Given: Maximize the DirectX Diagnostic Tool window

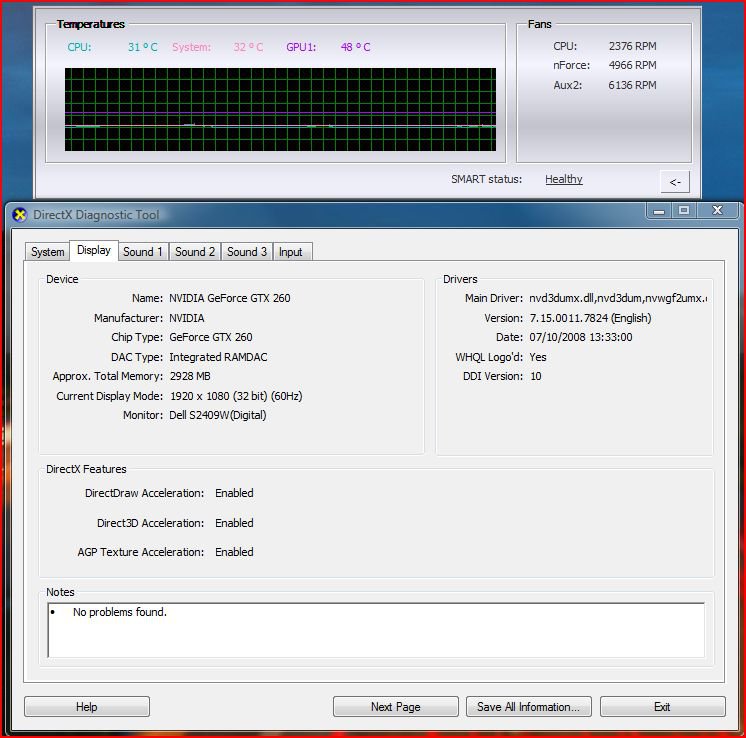Looking at the screenshot, I should (x=684, y=211).
